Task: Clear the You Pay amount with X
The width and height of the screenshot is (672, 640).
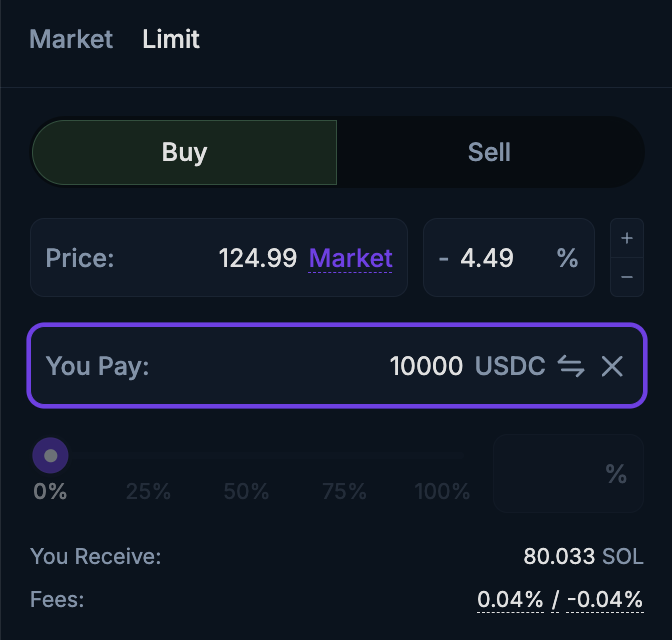Action: 612,366
